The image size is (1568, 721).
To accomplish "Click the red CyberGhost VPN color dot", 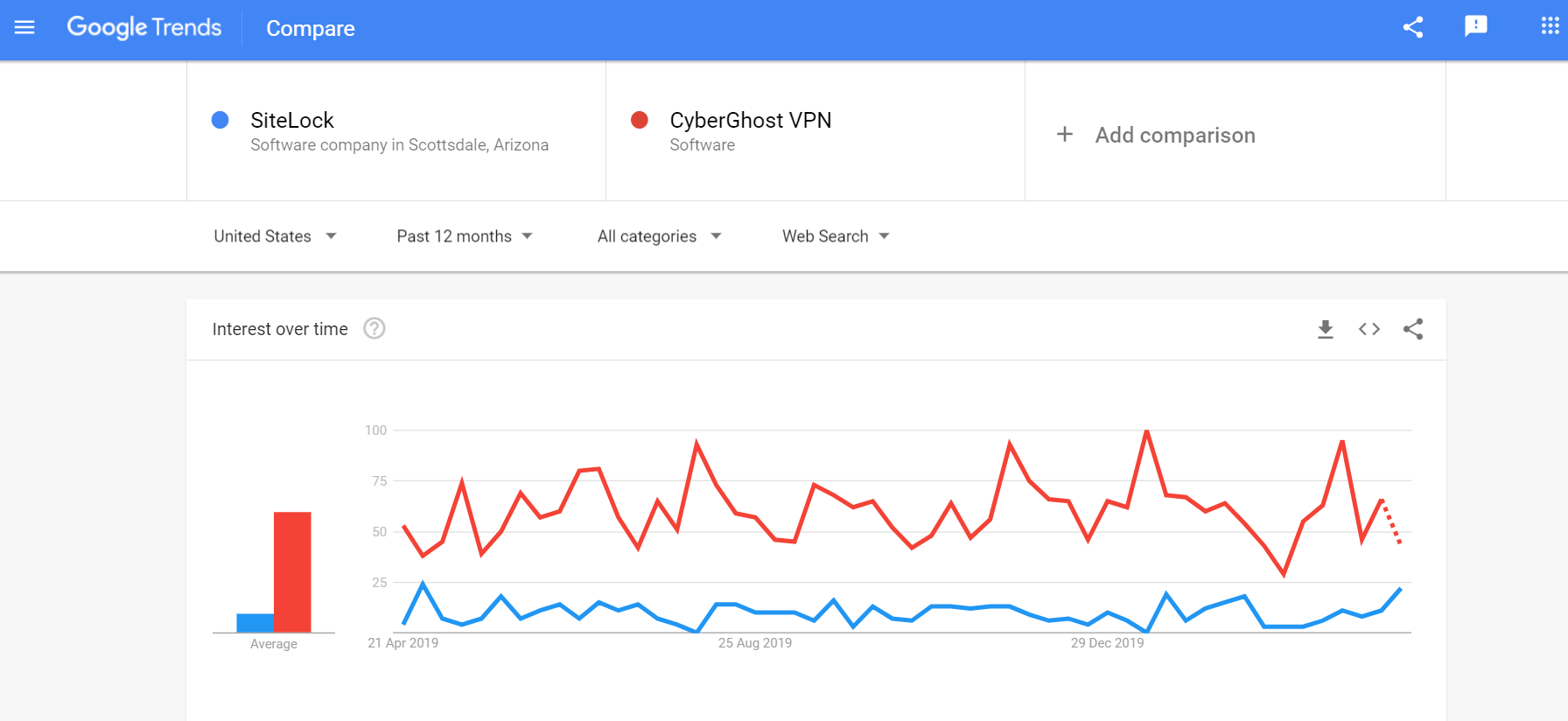I will [x=640, y=120].
